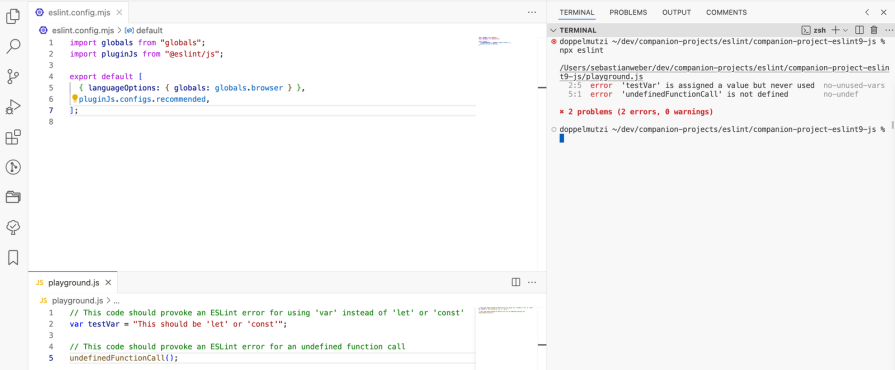Image resolution: width=895 pixels, height=370 pixels.
Task: Close the playground.js tab
Action: 108,283
